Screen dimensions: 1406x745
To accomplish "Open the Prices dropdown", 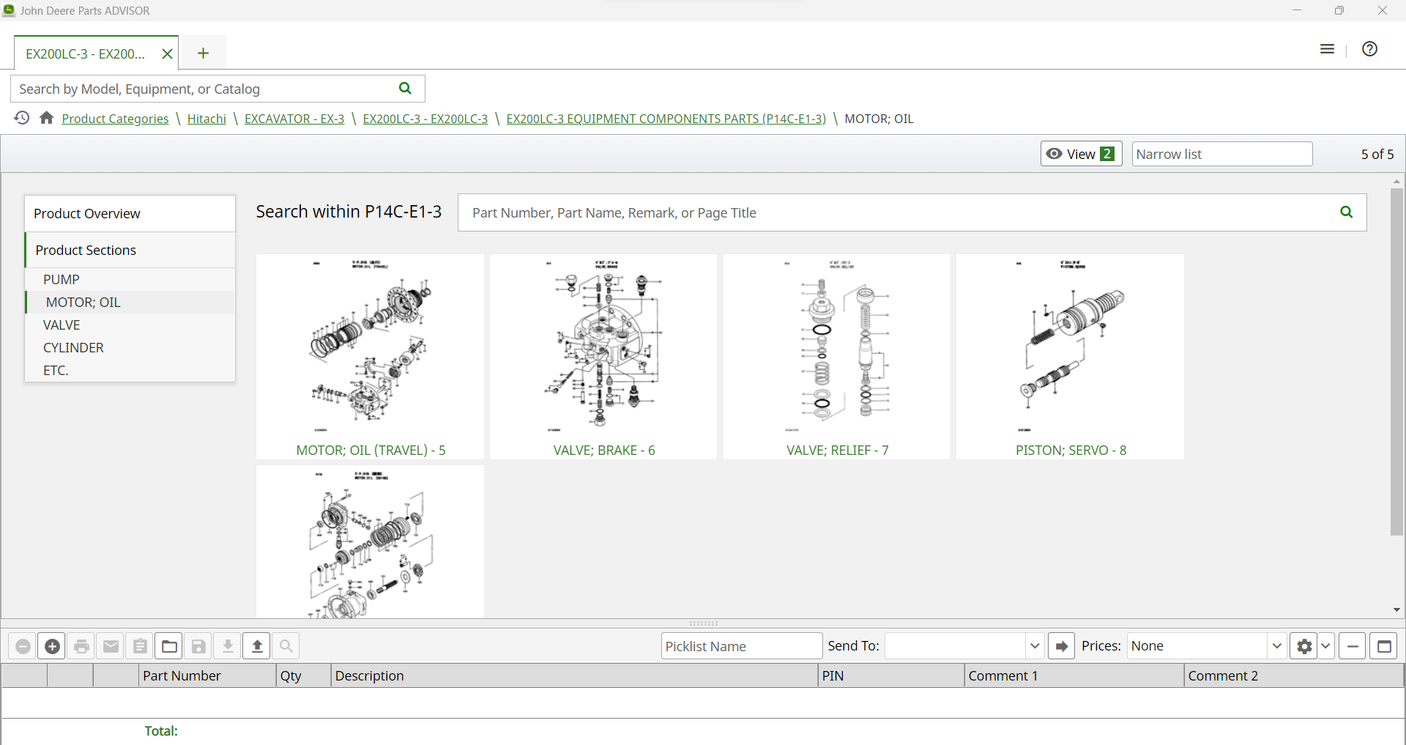I will 1276,646.
